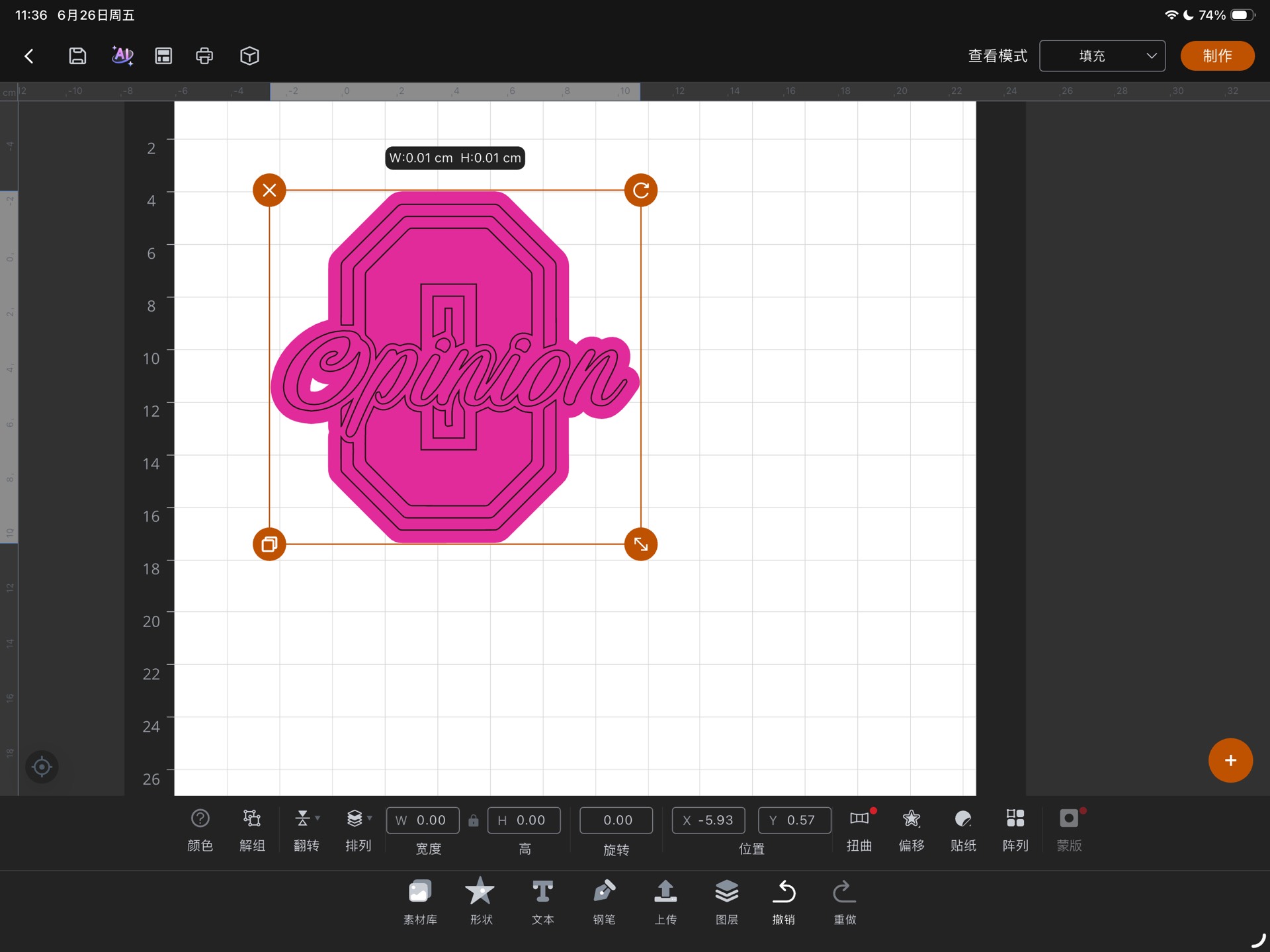Select the 钢笔 pen tool
Image resolution: width=1270 pixels, height=952 pixels.
604,902
